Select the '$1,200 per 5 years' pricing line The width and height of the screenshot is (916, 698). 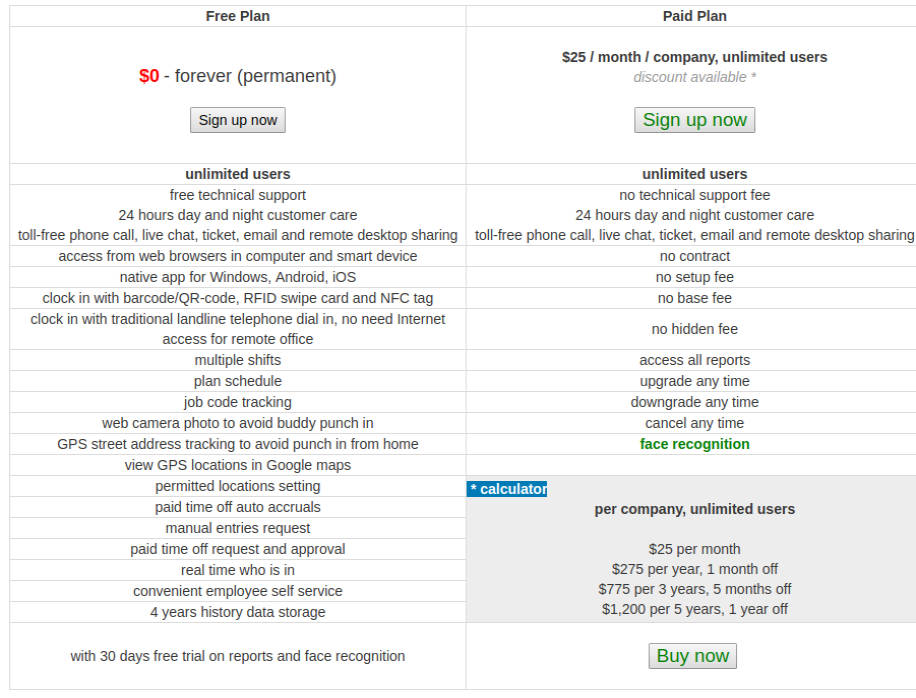pyautogui.click(x=694, y=608)
